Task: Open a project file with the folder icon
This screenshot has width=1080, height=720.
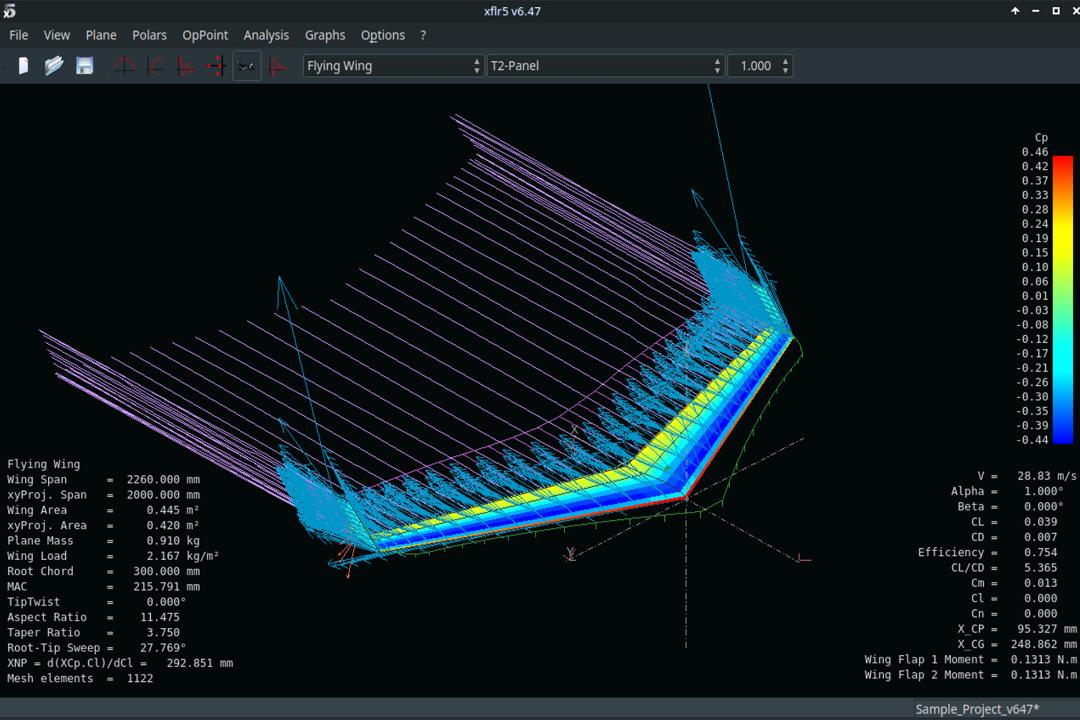Action: point(54,66)
